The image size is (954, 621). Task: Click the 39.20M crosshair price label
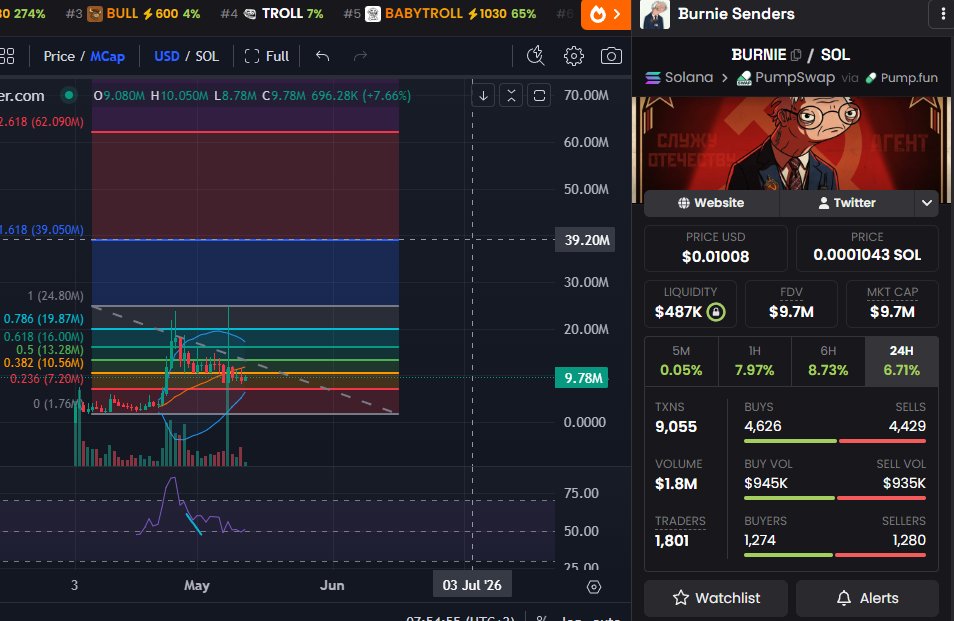585,240
